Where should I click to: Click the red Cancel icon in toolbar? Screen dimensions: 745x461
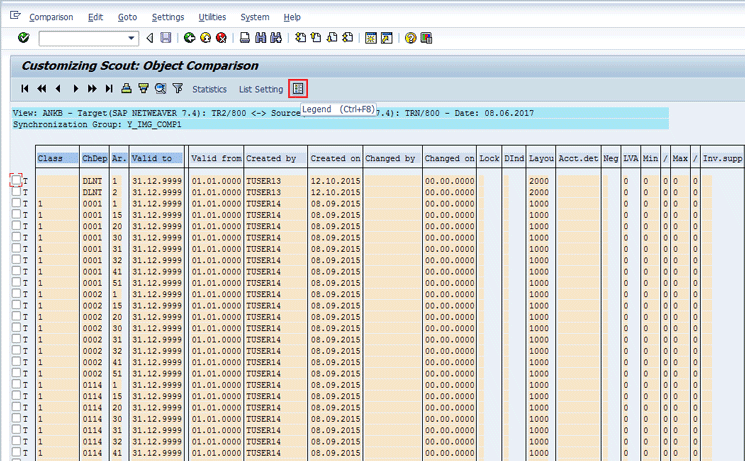[x=222, y=38]
